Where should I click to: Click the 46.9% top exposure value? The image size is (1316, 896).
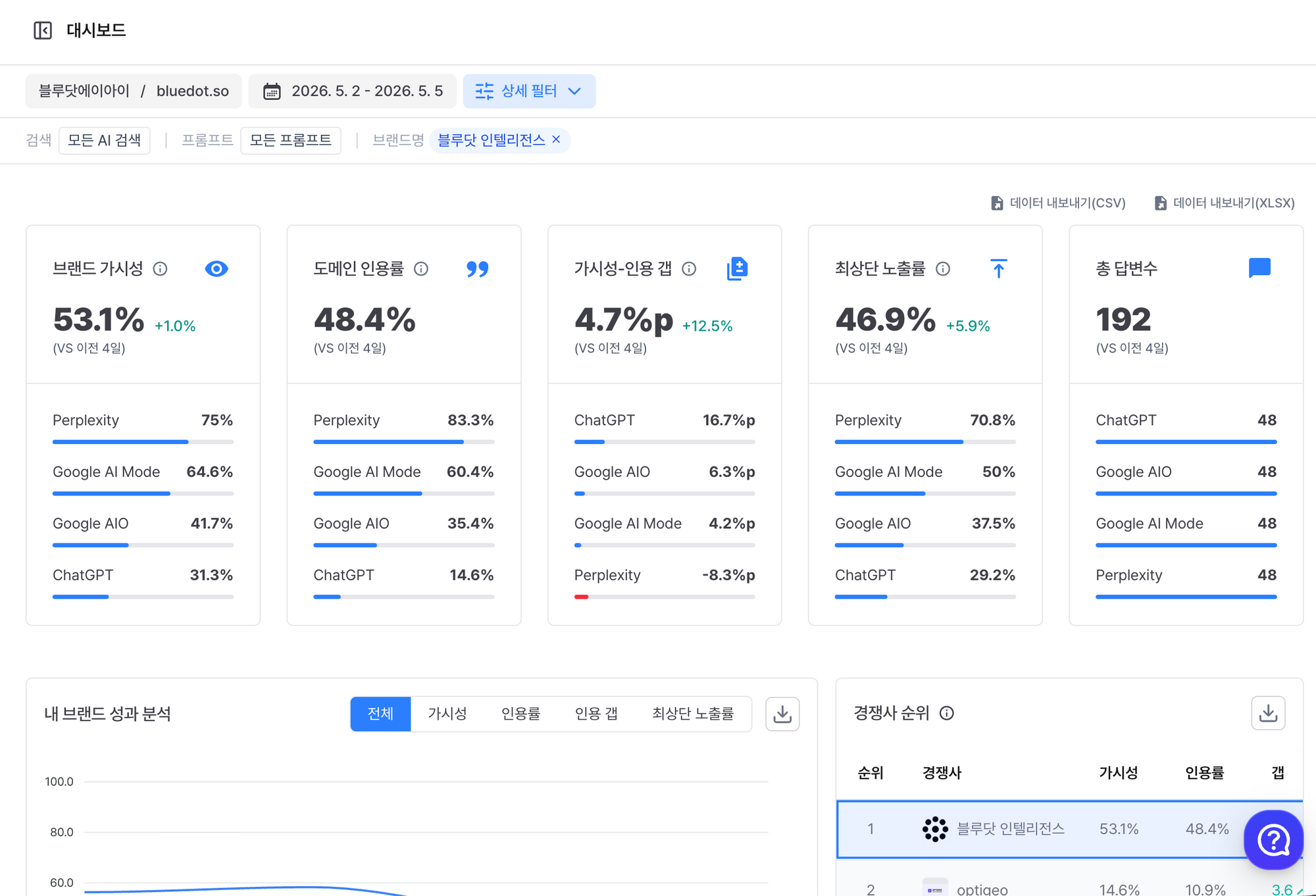pos(885,320)
